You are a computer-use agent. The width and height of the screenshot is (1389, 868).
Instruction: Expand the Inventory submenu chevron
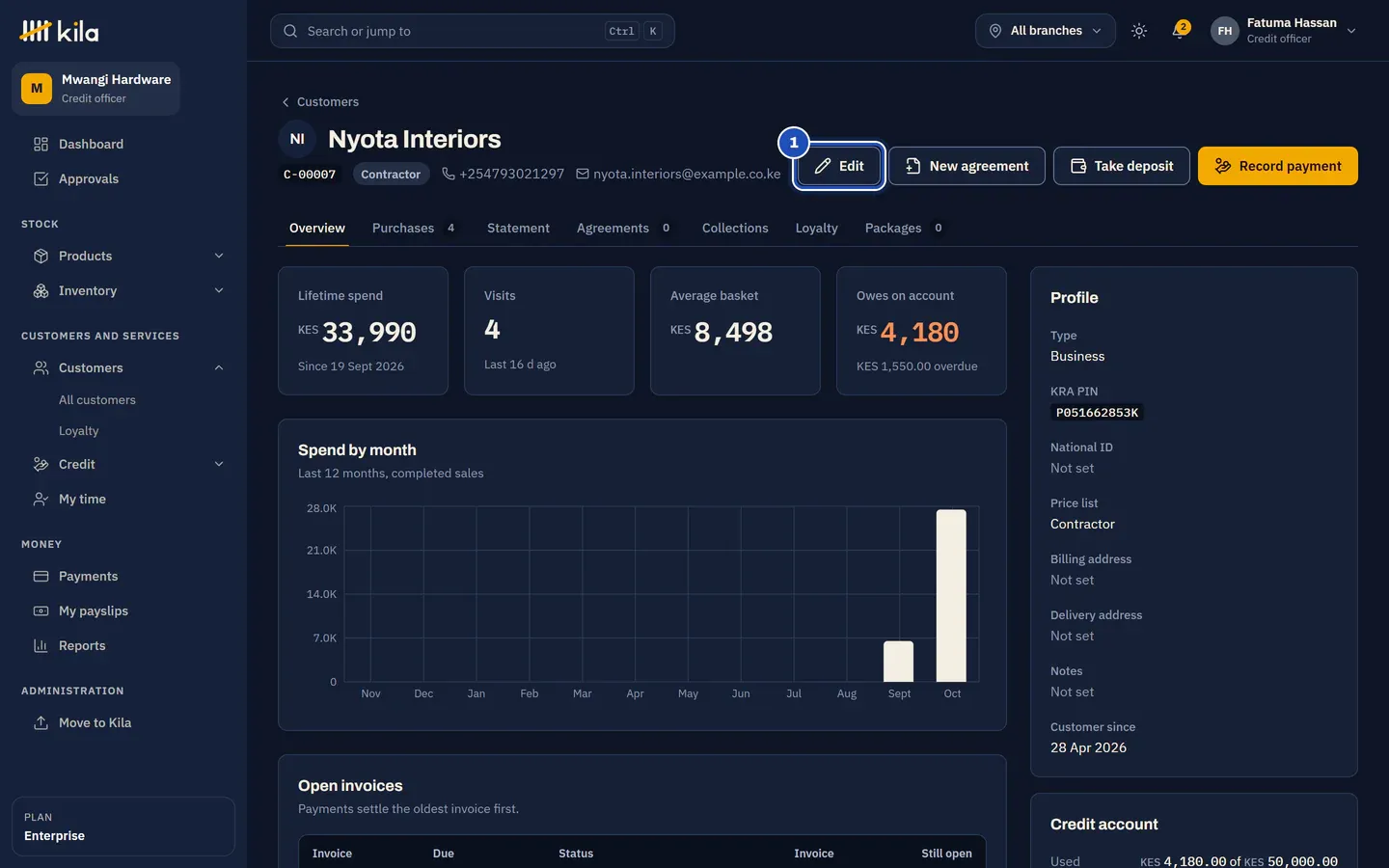tap(219, 291)
